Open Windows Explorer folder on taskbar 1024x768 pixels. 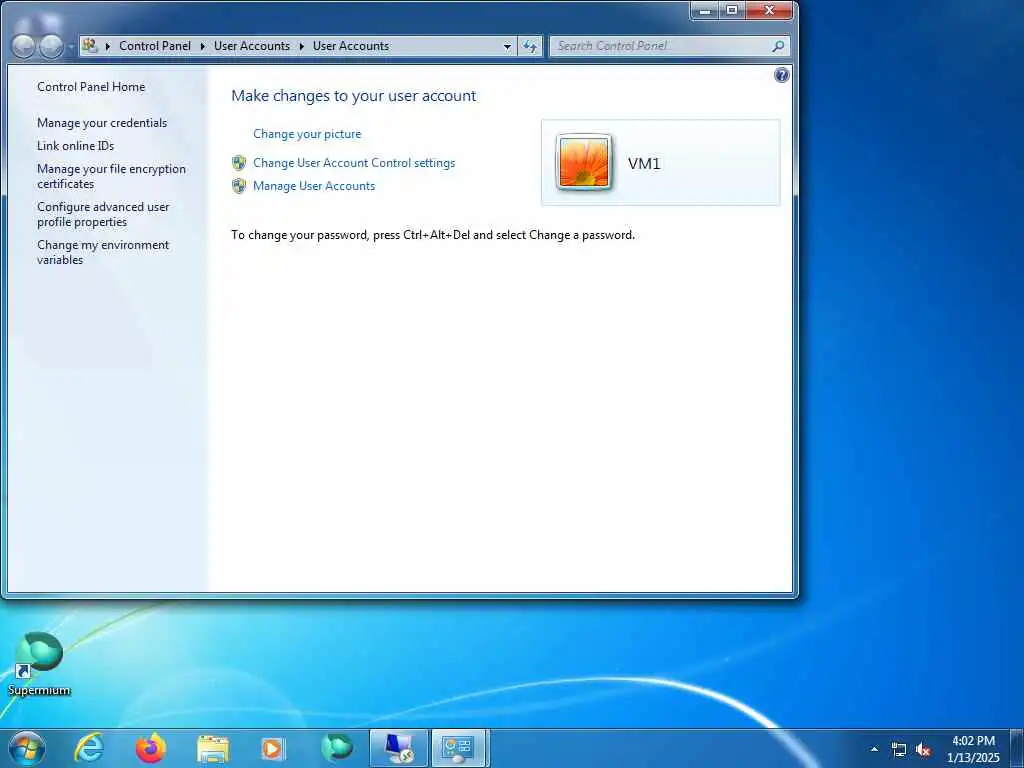[213, 749]
